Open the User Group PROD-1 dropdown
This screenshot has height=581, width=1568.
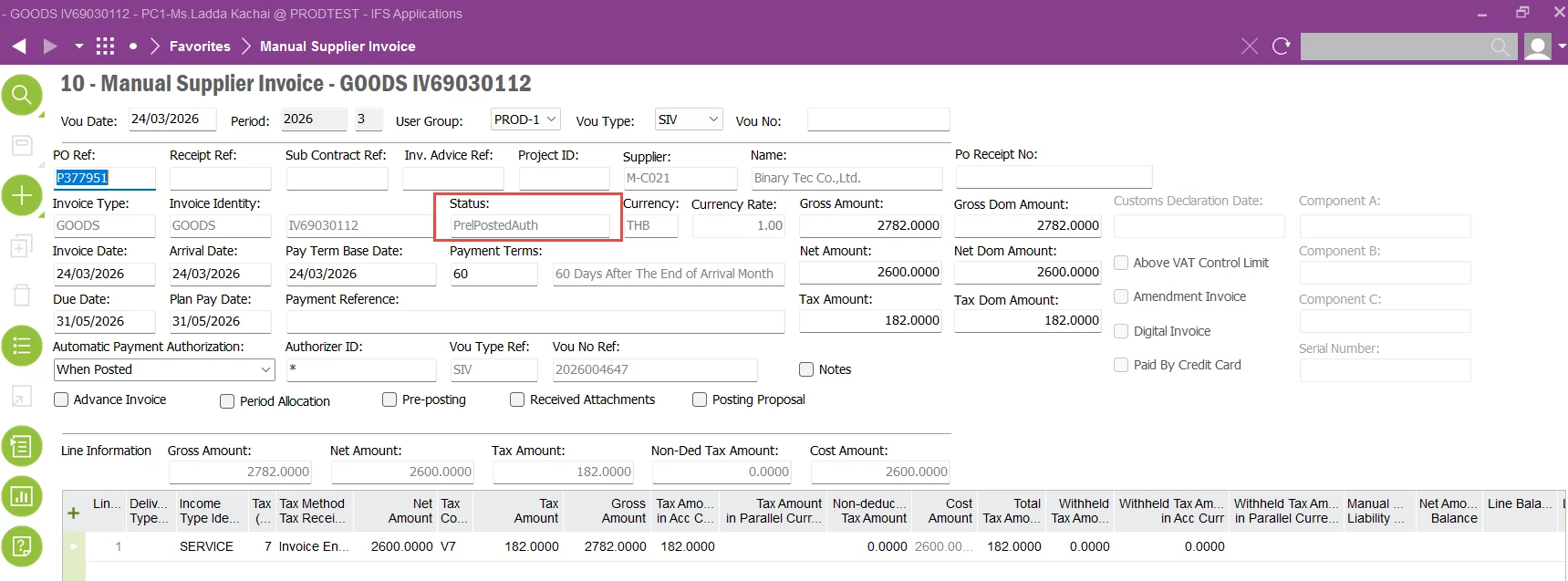coord(525,119)
